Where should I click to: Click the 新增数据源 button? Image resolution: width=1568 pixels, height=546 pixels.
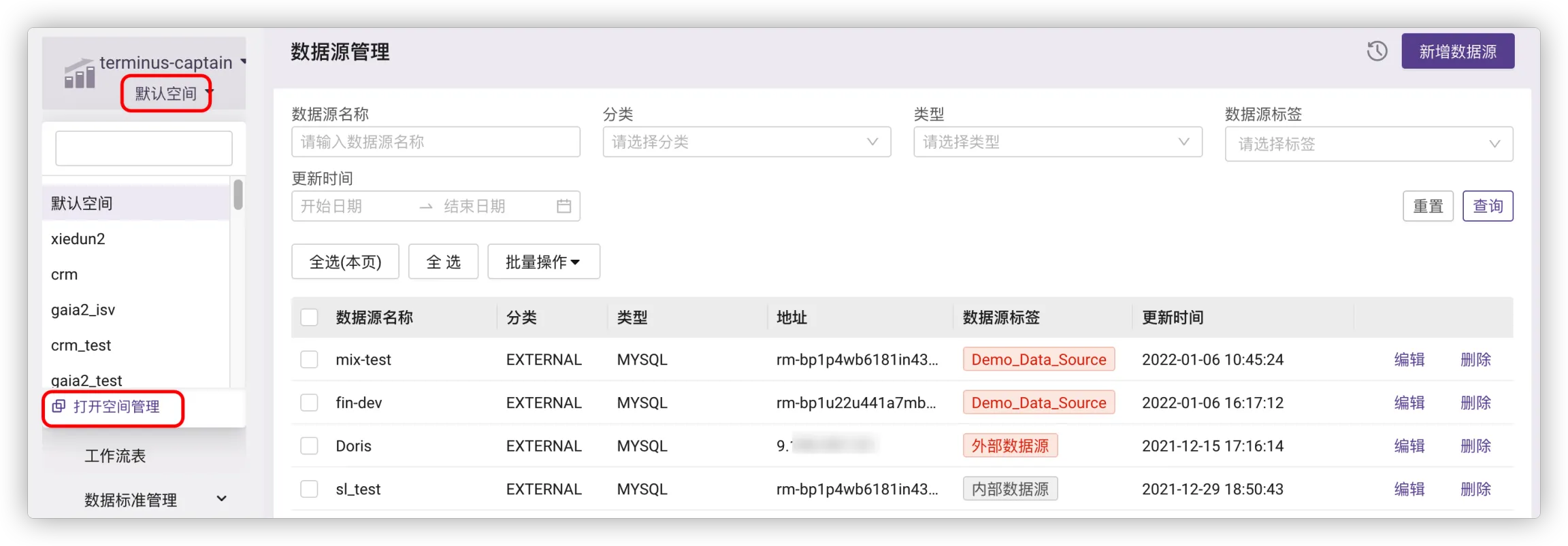click(x=1457, y=52)
